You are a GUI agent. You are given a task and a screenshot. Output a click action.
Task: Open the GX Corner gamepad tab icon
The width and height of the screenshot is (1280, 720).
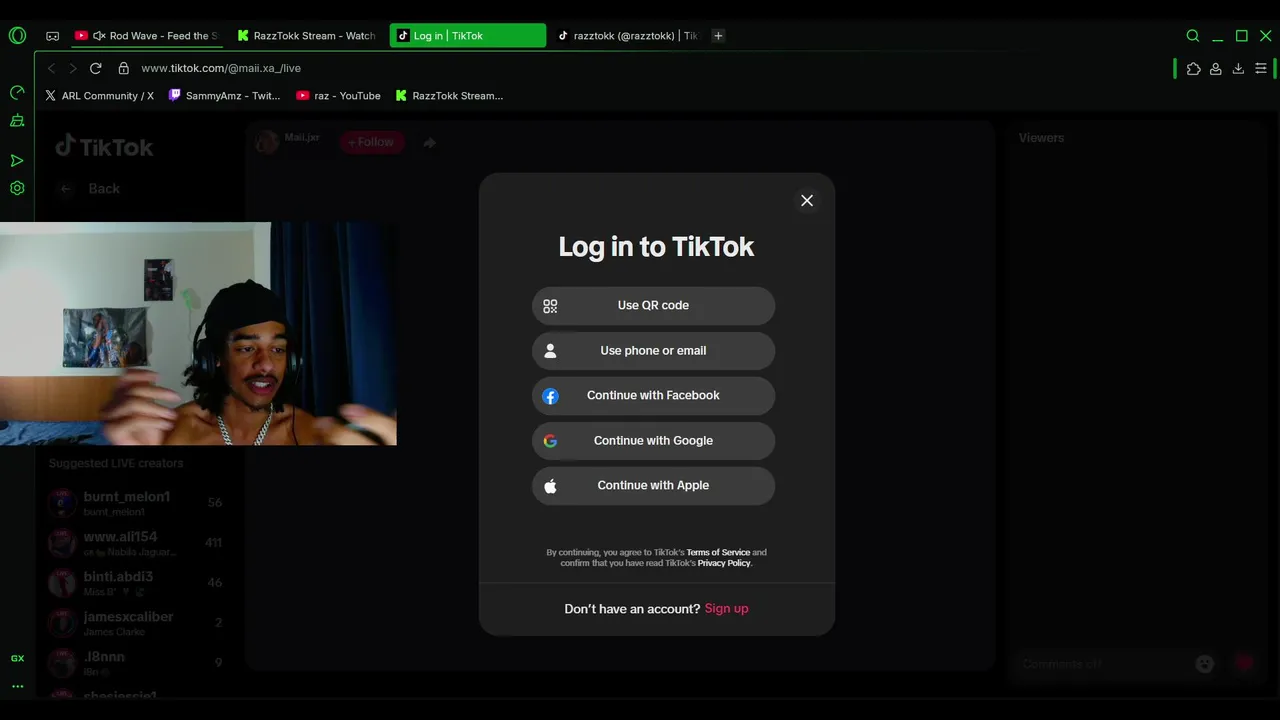[52, 36]
